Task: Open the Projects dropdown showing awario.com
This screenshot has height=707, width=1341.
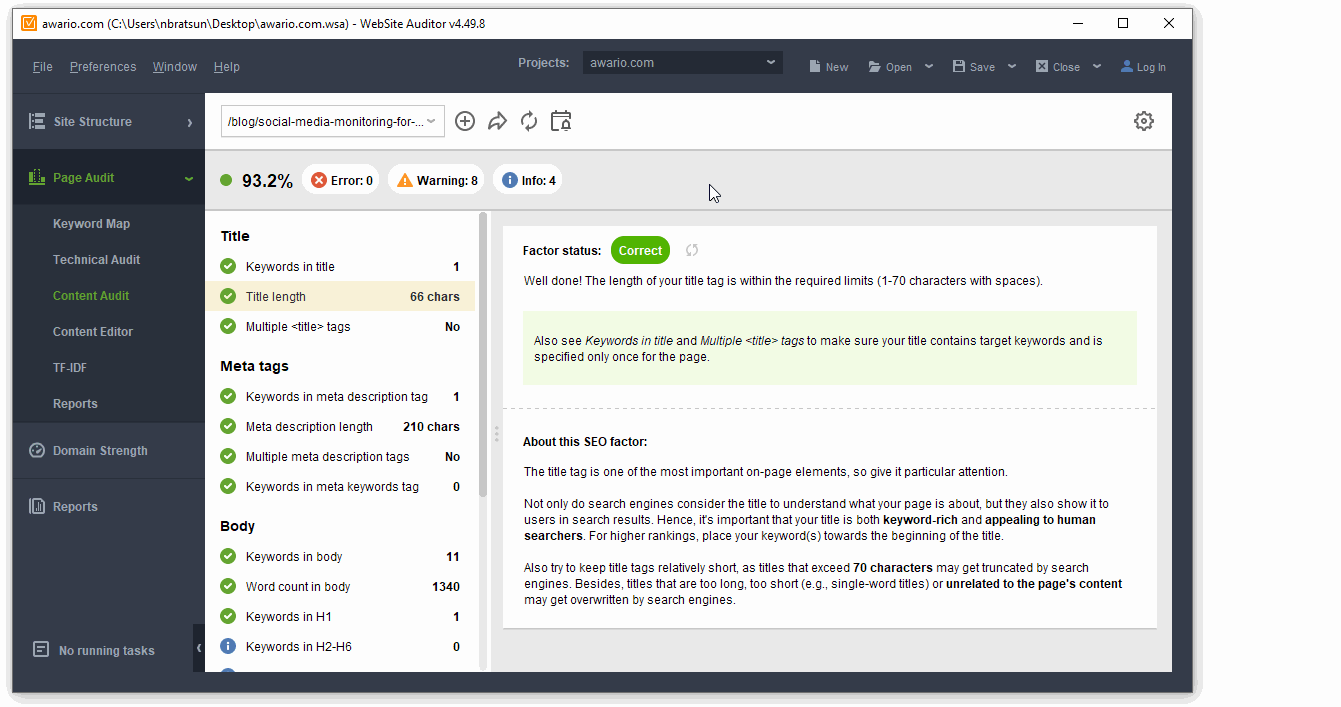Action: click(682, 63)
